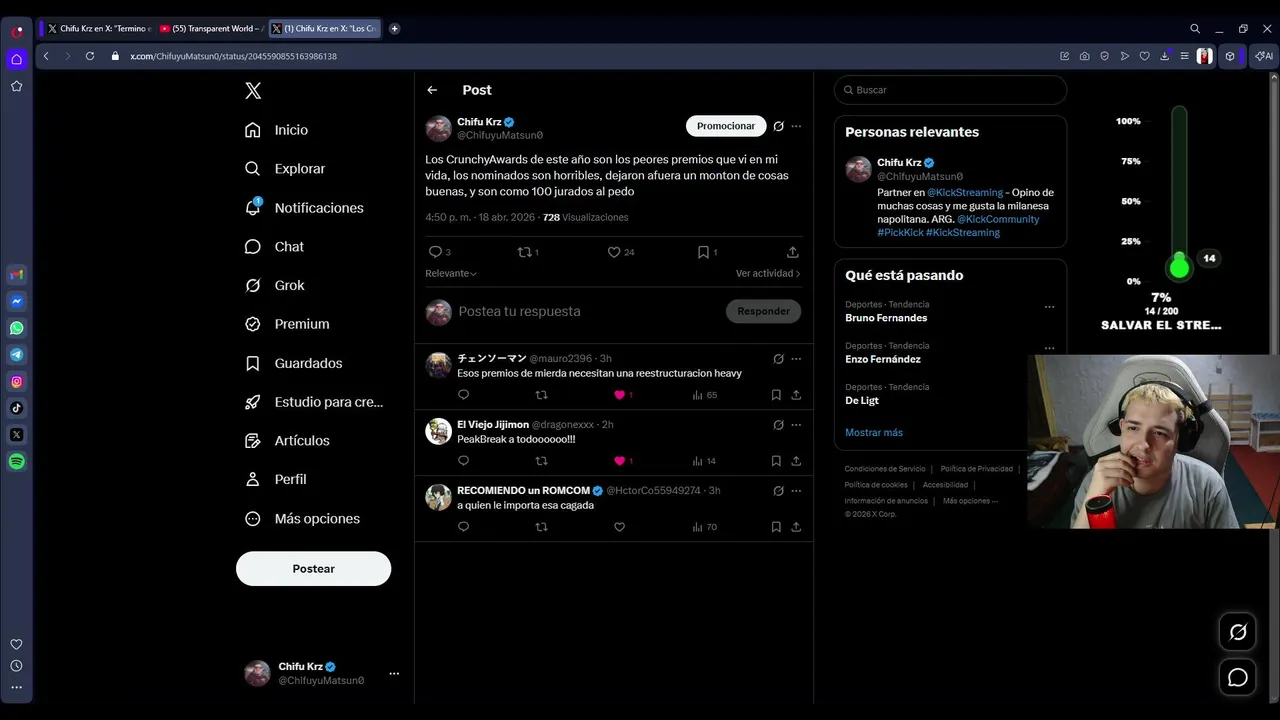Viewport: 1280px width, 720px height.
Task: Open the main post's three-dot menu
Action: (x=796, y=126)
